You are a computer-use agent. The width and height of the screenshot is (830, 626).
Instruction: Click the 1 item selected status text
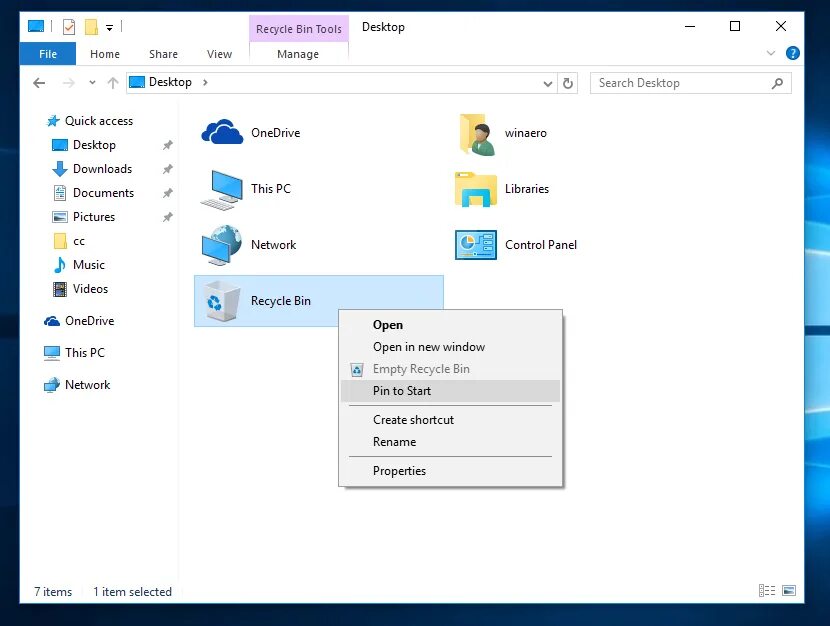(x=132, y=592)
